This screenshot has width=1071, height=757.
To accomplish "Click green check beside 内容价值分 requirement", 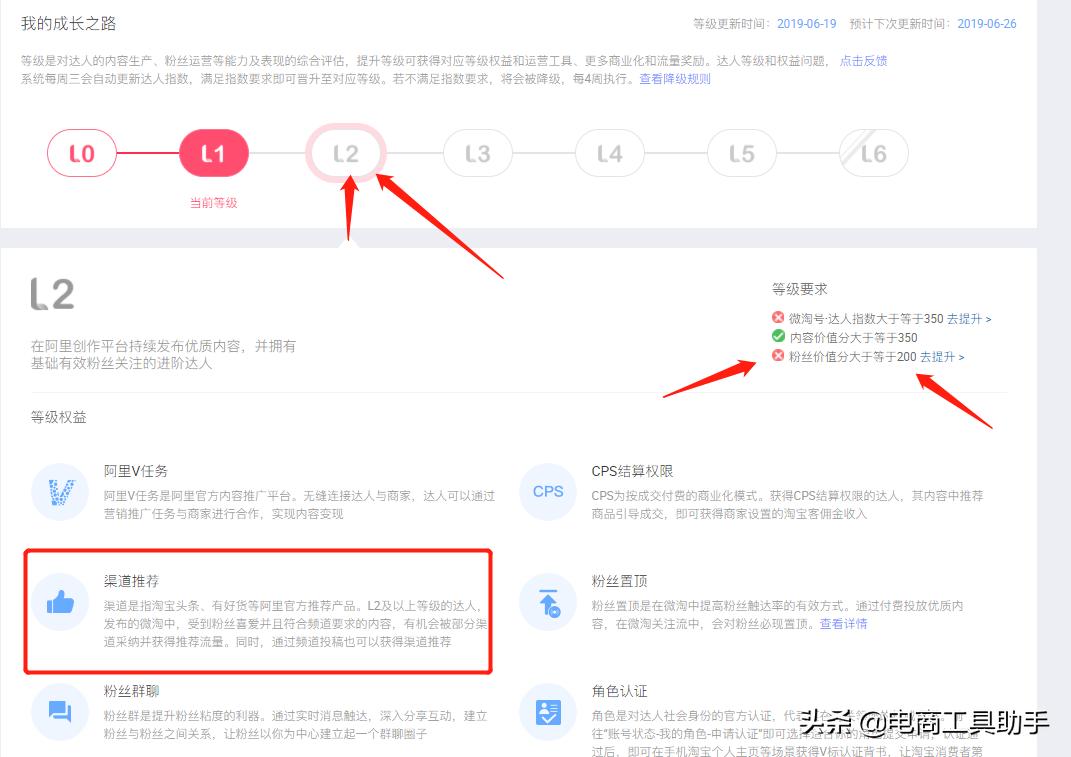I will pyautogui.click(x=778, y=336).
